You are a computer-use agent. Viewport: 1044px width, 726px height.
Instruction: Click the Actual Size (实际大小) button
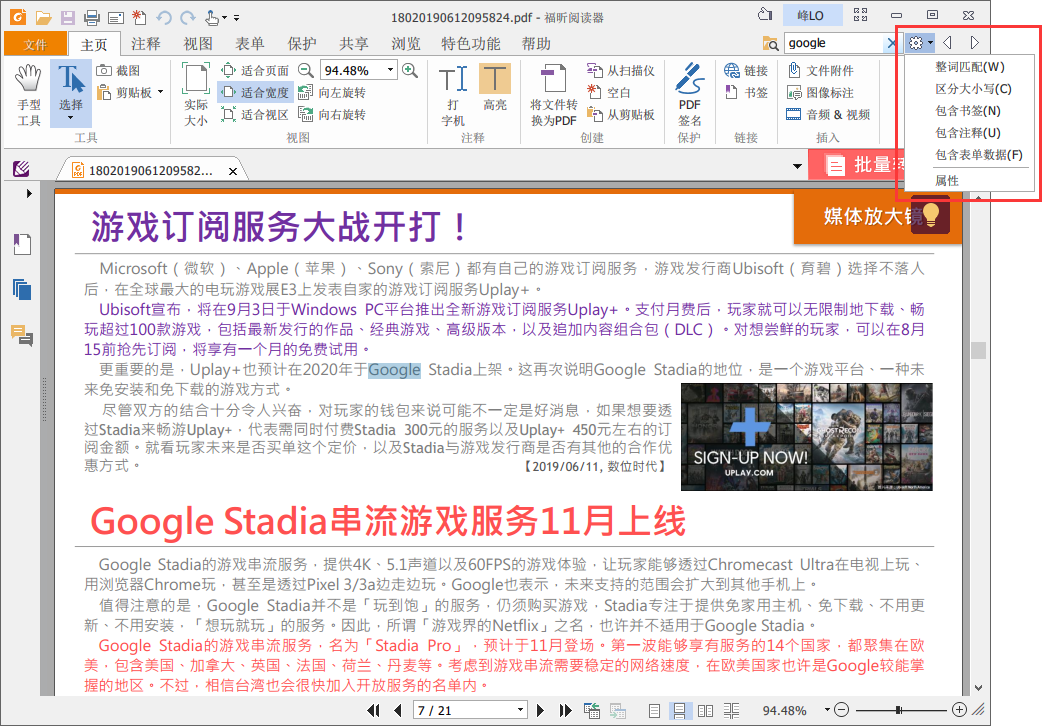(x=196, y=95)
